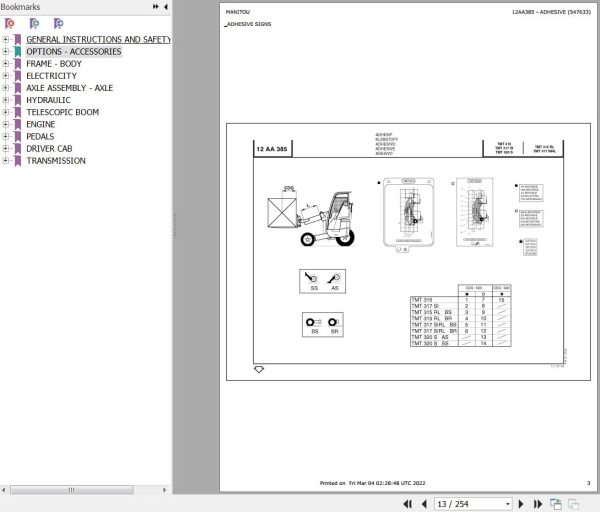This screenshot has width=600, height=512.
Task: Open GENERAL INSTRUCTIONS AND SAFETY bookmark
Action: point(98,39)
